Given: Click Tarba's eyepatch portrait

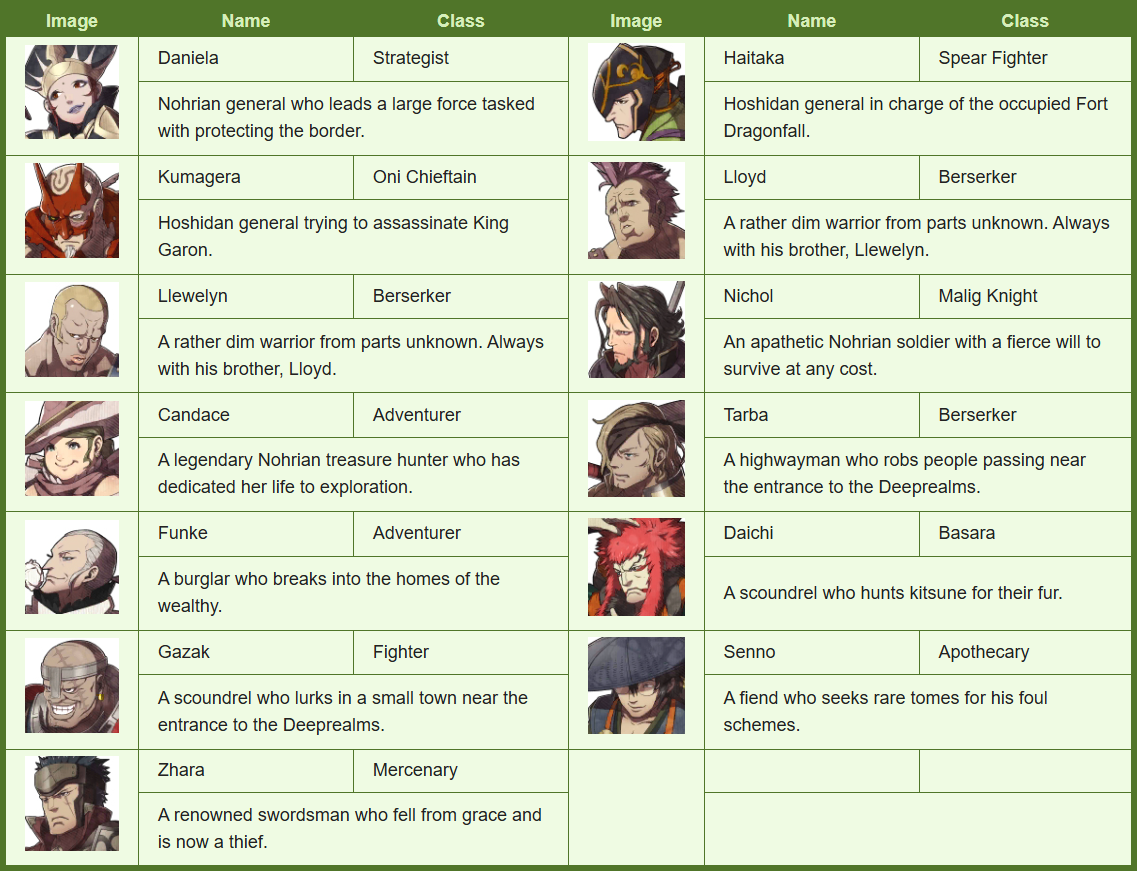Looking at the screenshot, I should click(636, 448).
